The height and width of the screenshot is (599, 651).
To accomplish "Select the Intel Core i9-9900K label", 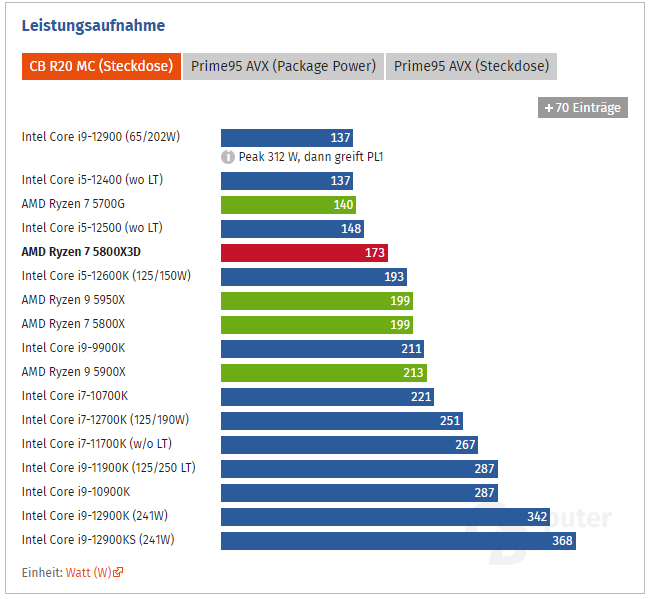I will coord(73,348).
